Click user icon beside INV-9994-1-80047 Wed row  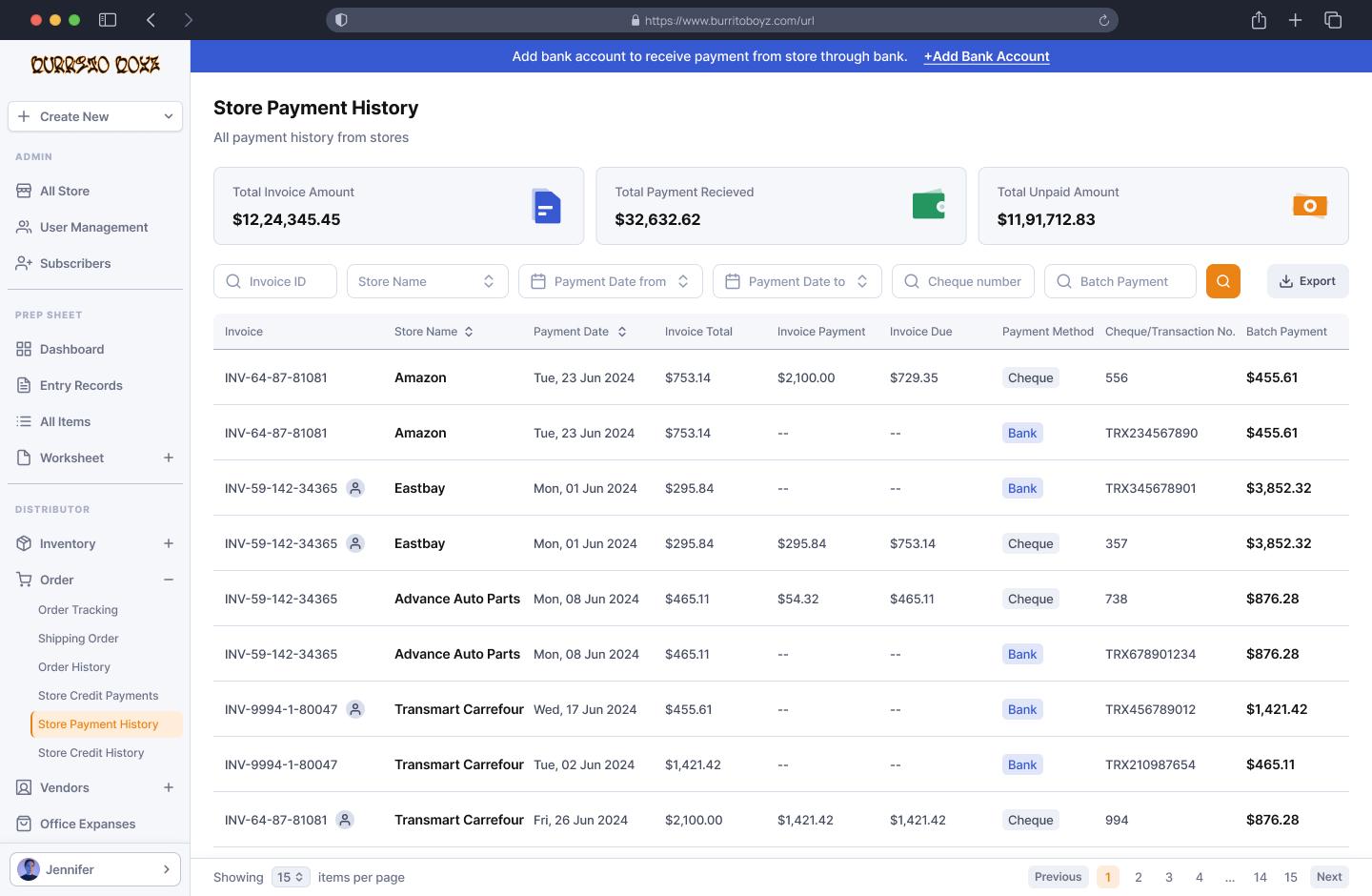[x=355, y=709]
